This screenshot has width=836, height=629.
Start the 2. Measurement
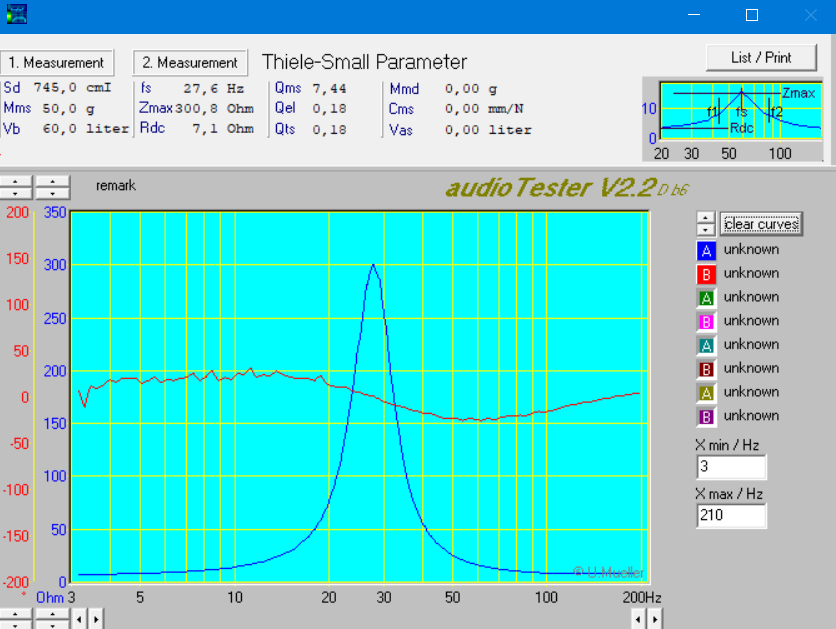[x=190, y=62]
